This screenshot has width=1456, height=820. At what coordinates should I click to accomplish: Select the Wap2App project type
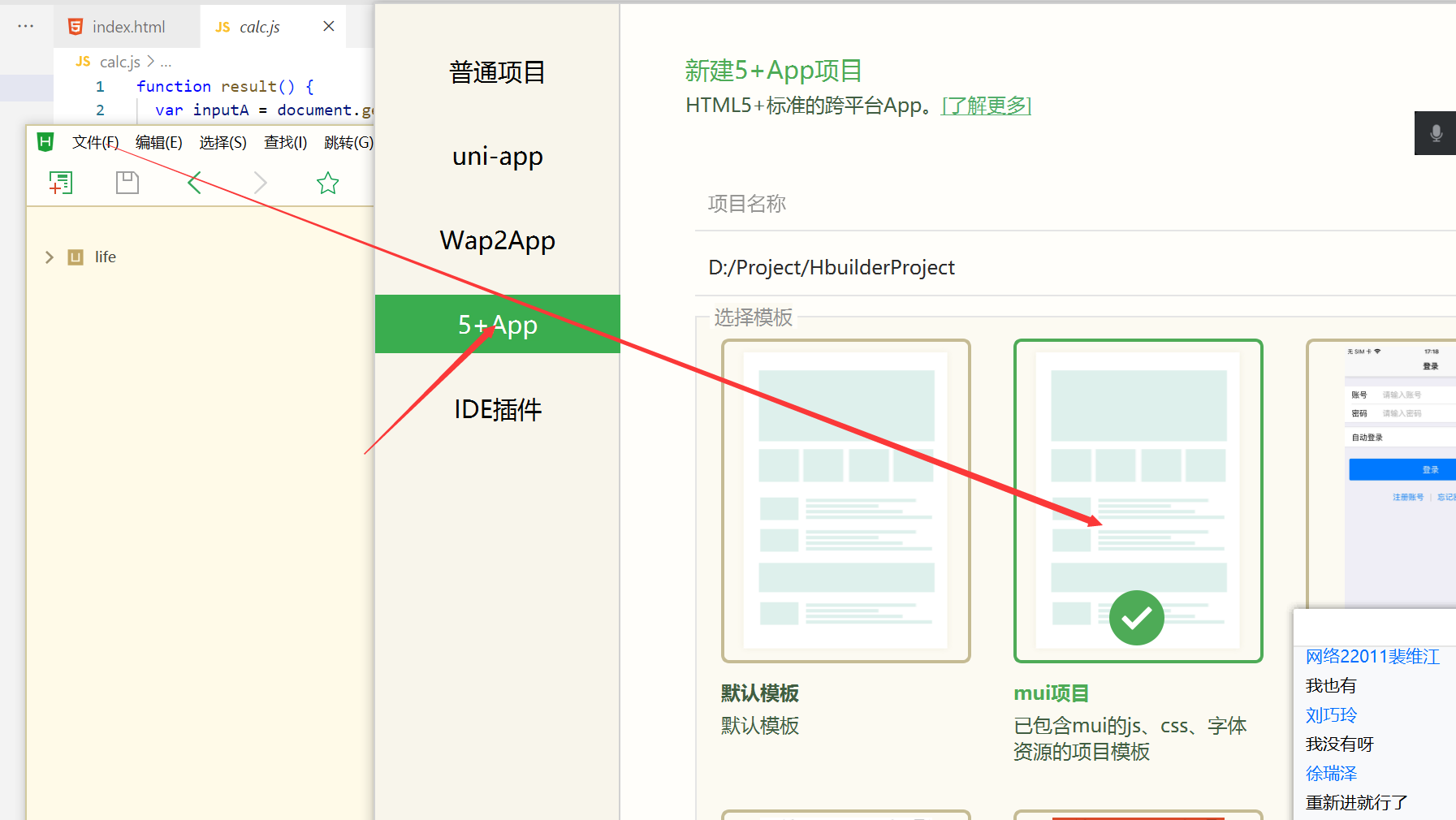click(497, 240)
